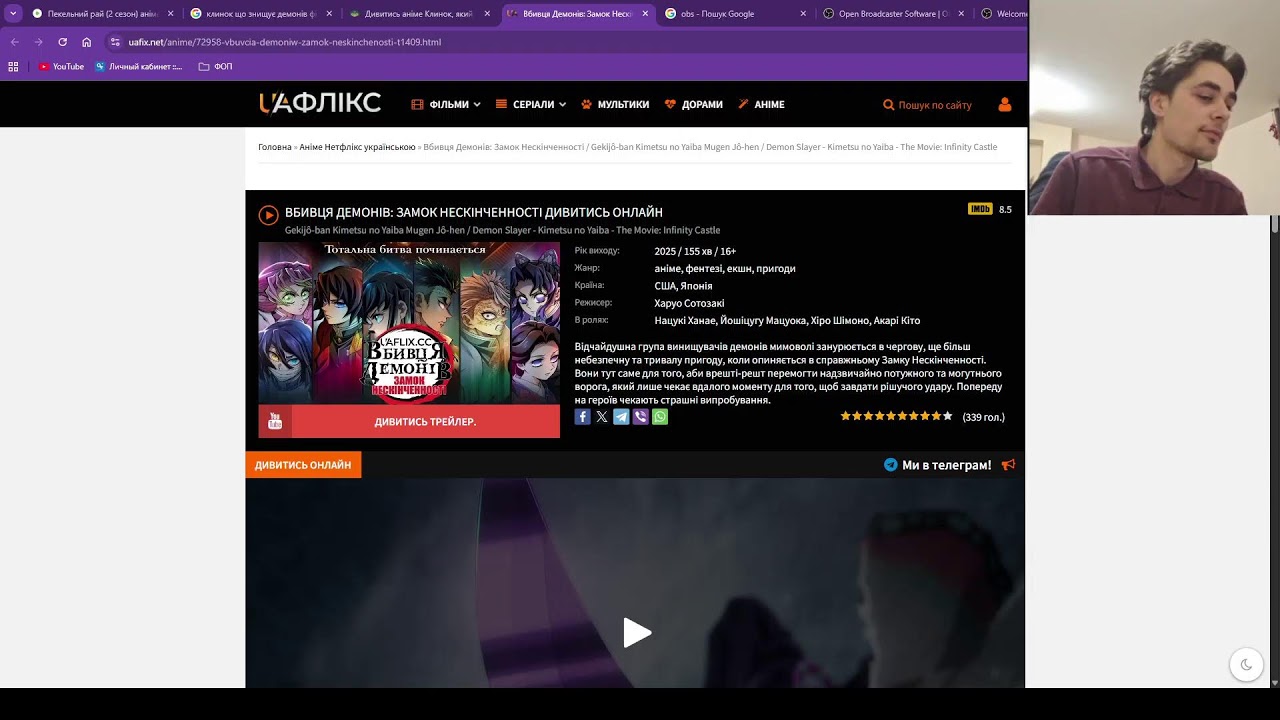This screenshot has width=1280, height=720.
Task: Open the АНІМЕ section
Action: 761,105
